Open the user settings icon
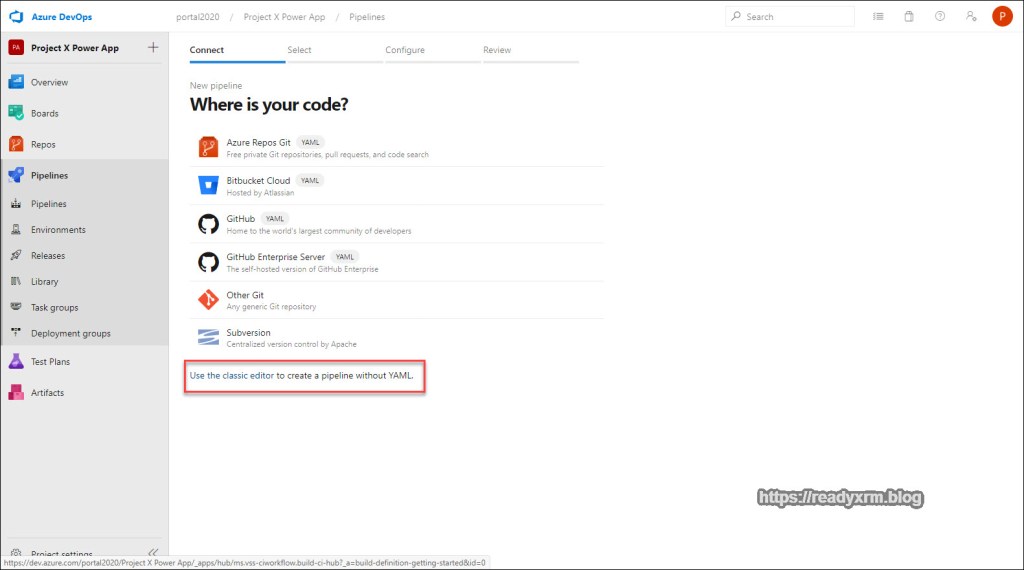The width and height of the screenshot is (1024, 570). point(970,17)
